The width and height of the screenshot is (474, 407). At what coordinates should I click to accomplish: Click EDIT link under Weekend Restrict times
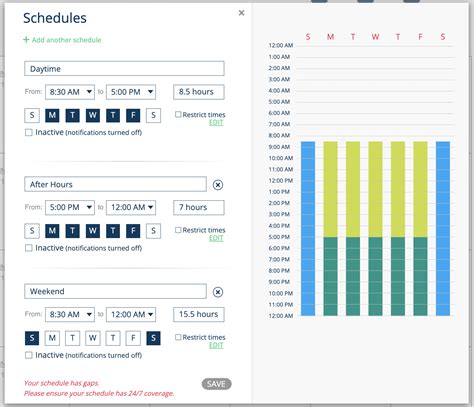coord(216,345)
